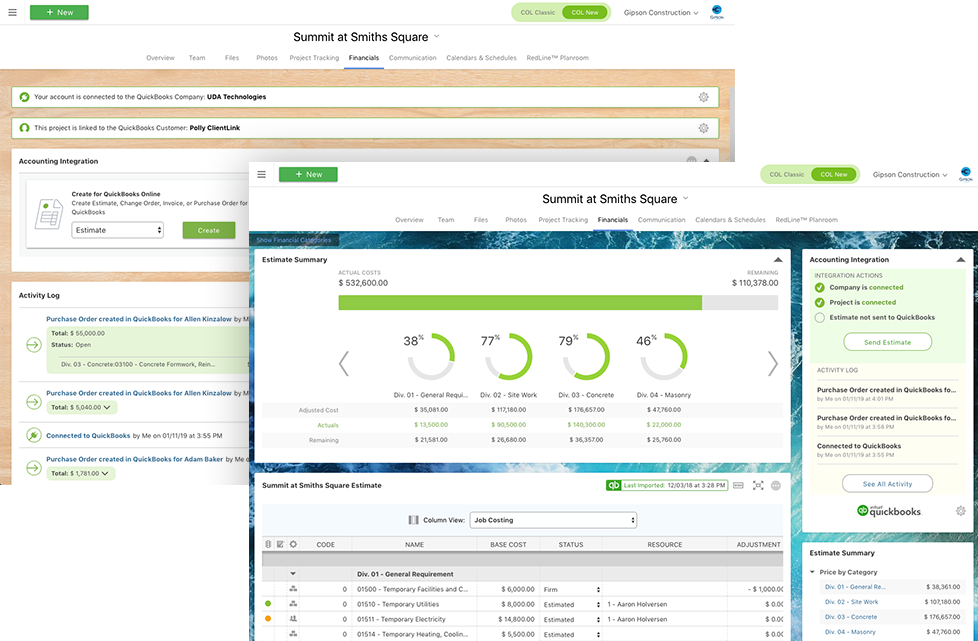Click link icon on project-linked banner
Image resolution: width=978 pixels, height=641 pixels.
[x=24, y=128]
